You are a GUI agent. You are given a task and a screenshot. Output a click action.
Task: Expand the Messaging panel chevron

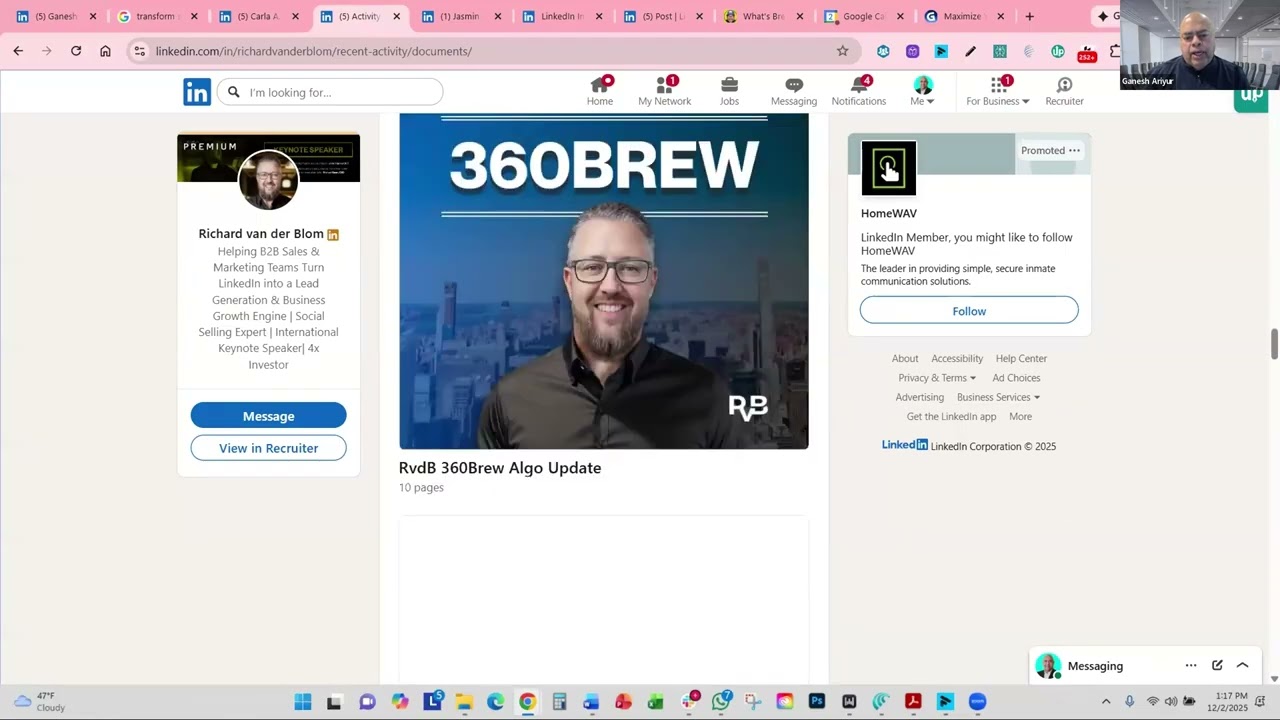(x=1243, y=666)
